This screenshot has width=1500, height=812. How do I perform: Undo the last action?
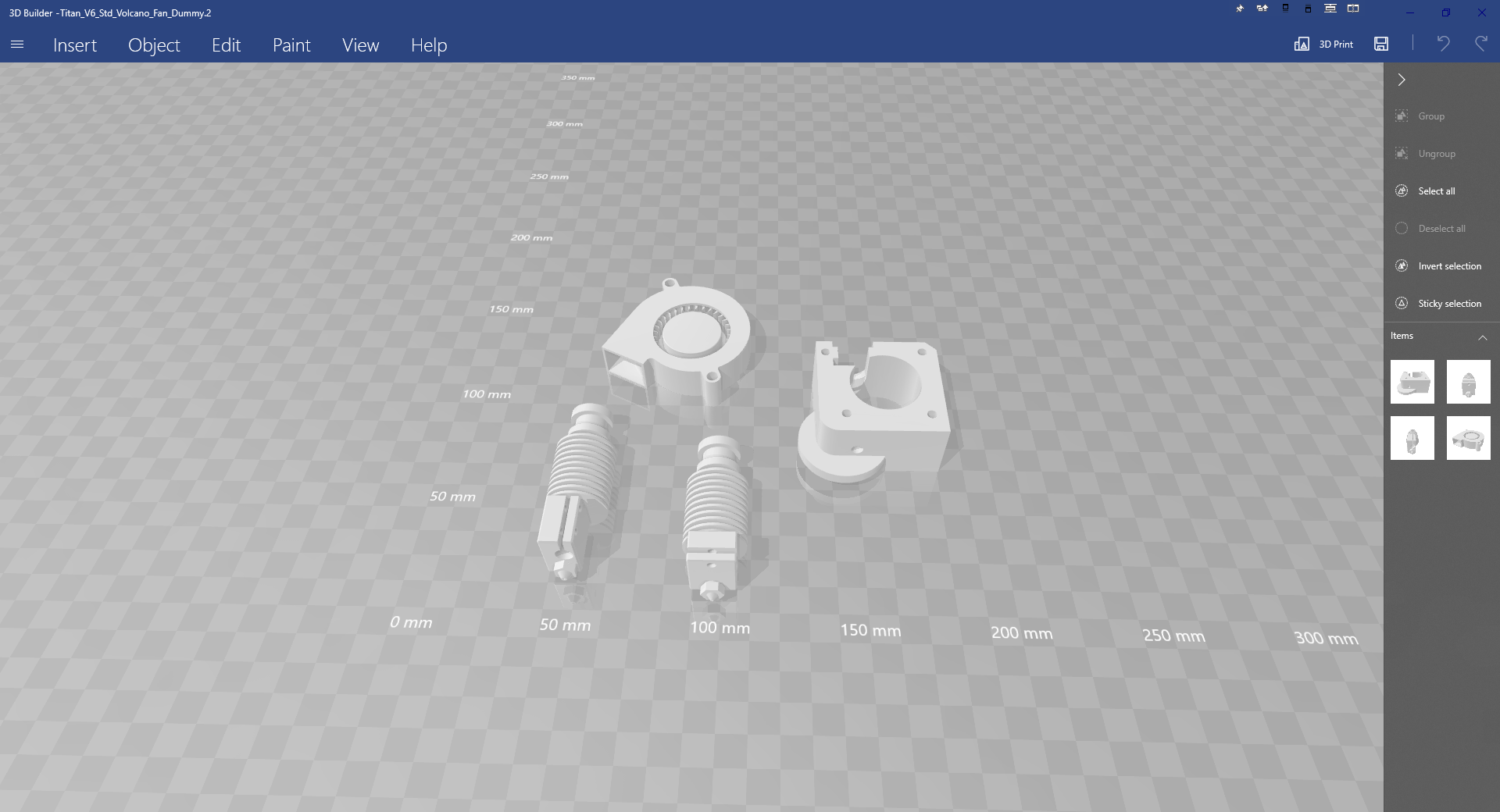click(1443, 44)
